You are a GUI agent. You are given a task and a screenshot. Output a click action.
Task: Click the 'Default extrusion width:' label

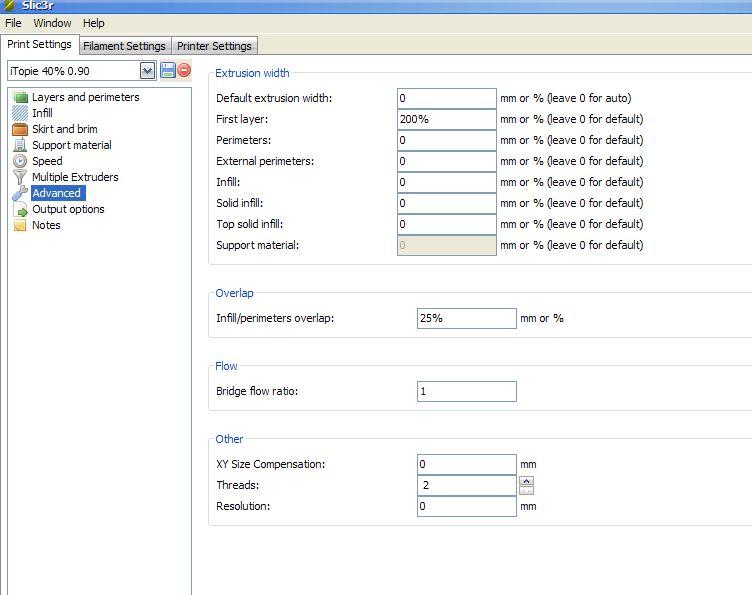274,98
